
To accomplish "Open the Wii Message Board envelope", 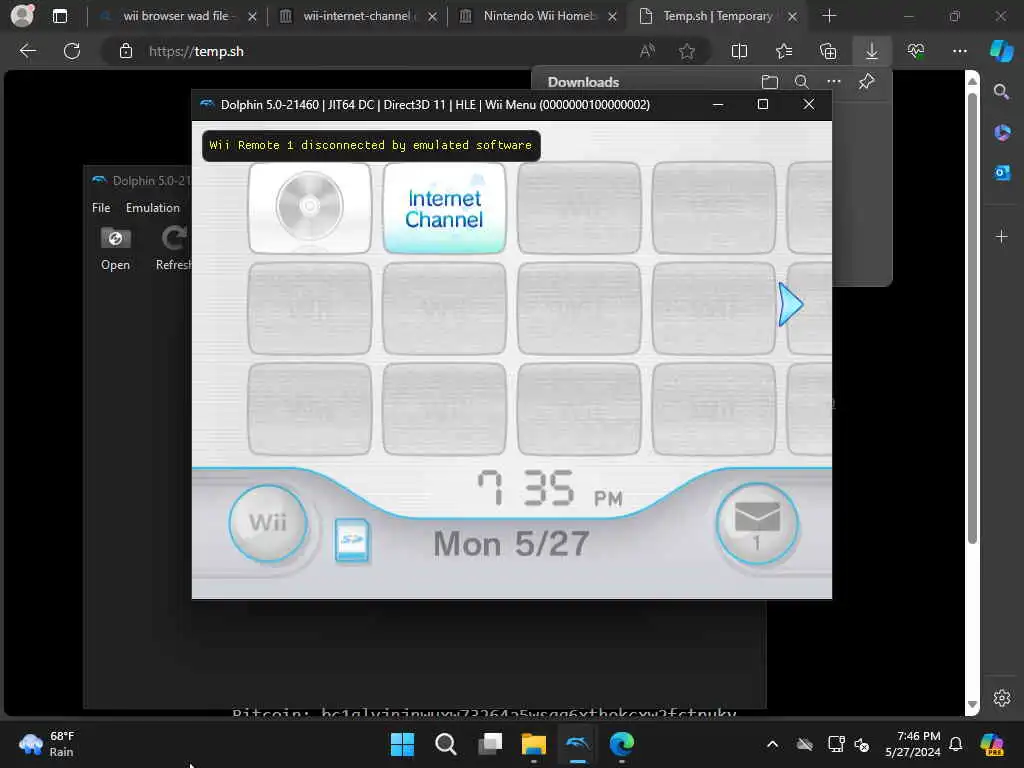I will point(757,524).
